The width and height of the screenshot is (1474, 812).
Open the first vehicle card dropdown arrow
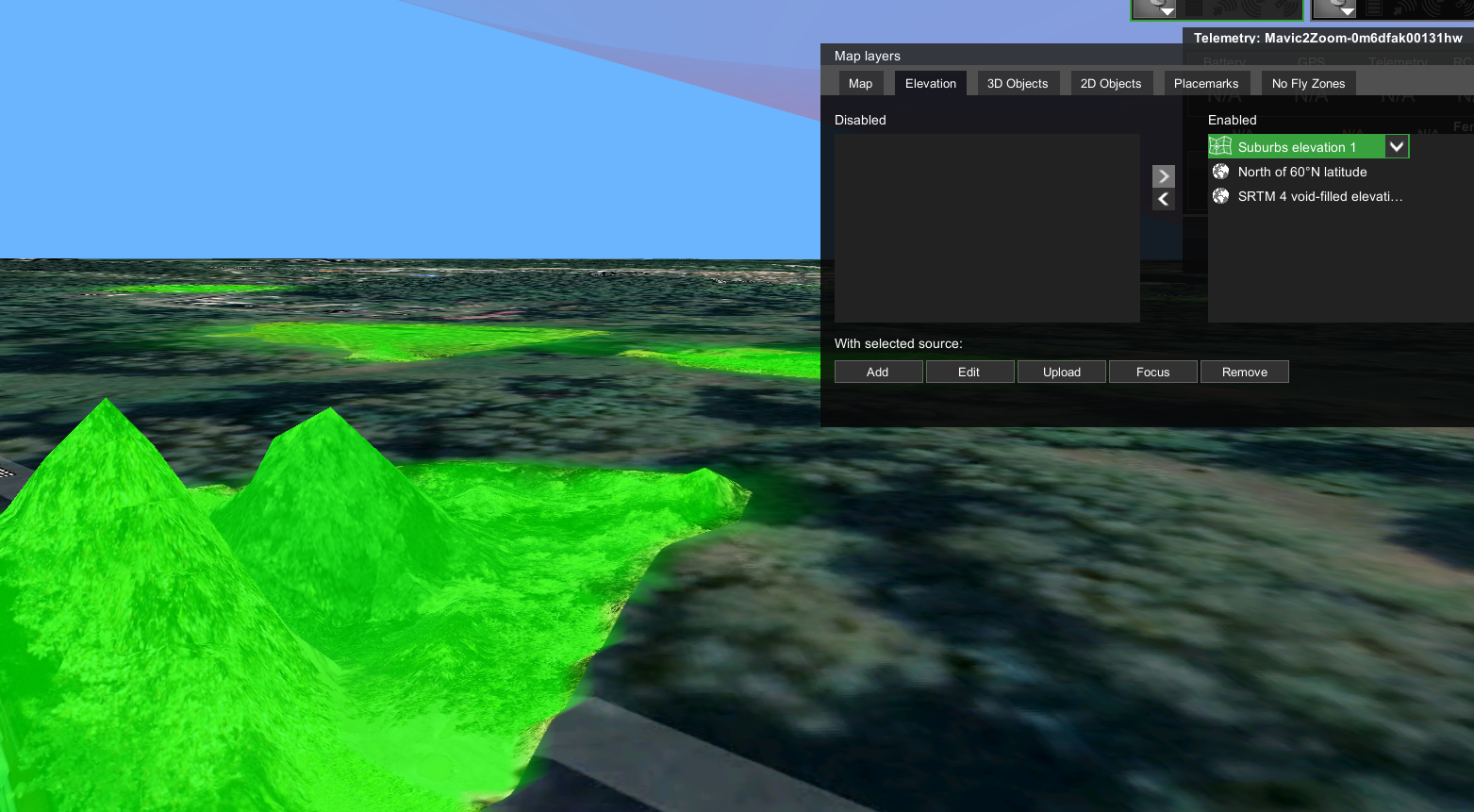1168,11
